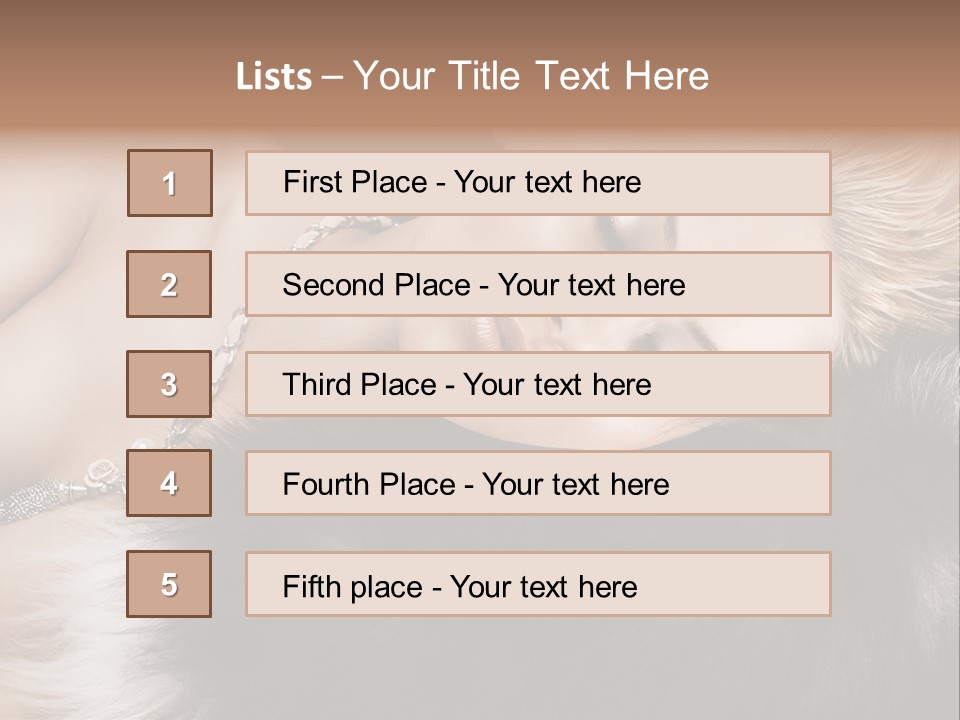Viewport: 960px width, 720px height.
Task: Select the Second Place text box
Action: 538,284
